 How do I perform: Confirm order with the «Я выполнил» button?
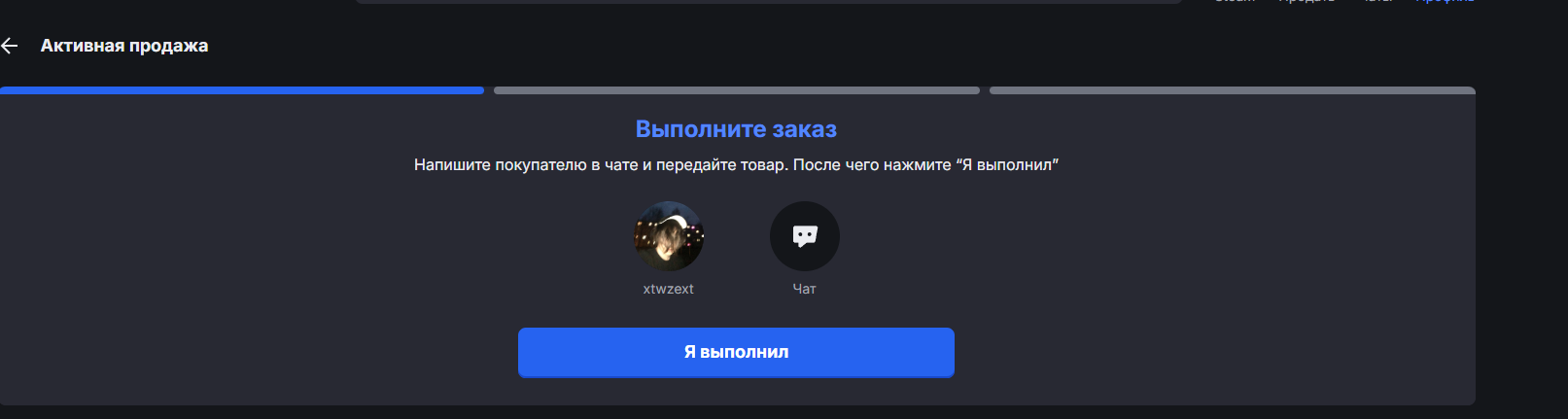click(x=736, y=352)
